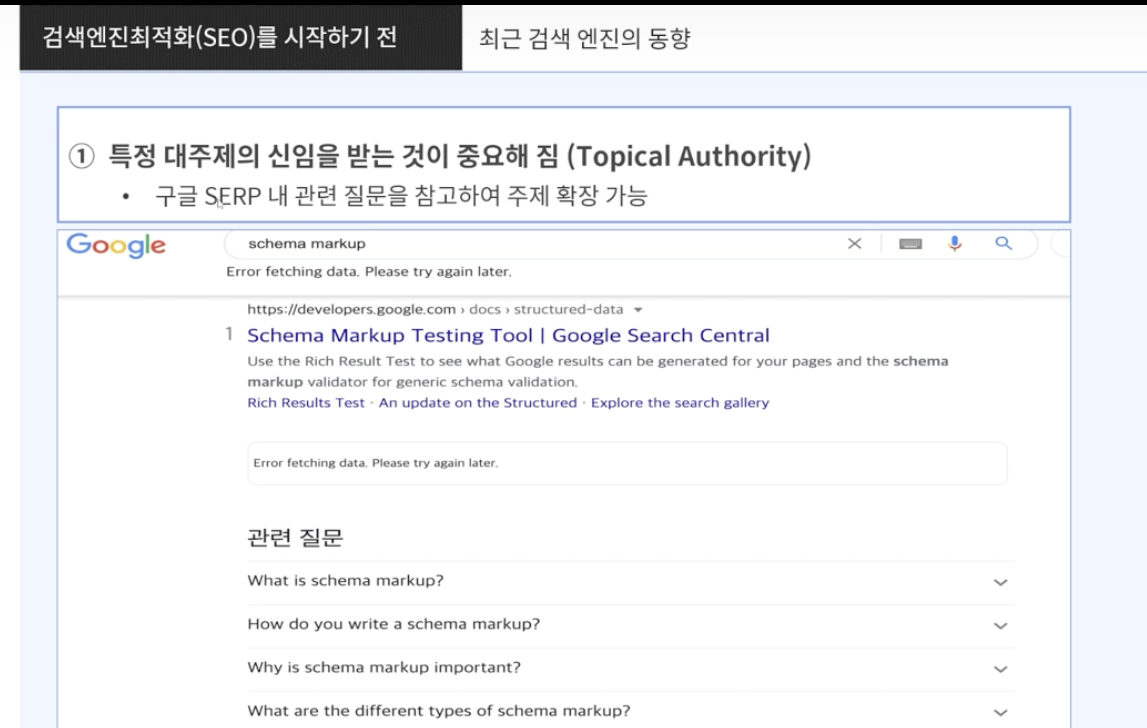Clear the search box with the X icon
The image size is (1147, 728).
pos(854,244)
